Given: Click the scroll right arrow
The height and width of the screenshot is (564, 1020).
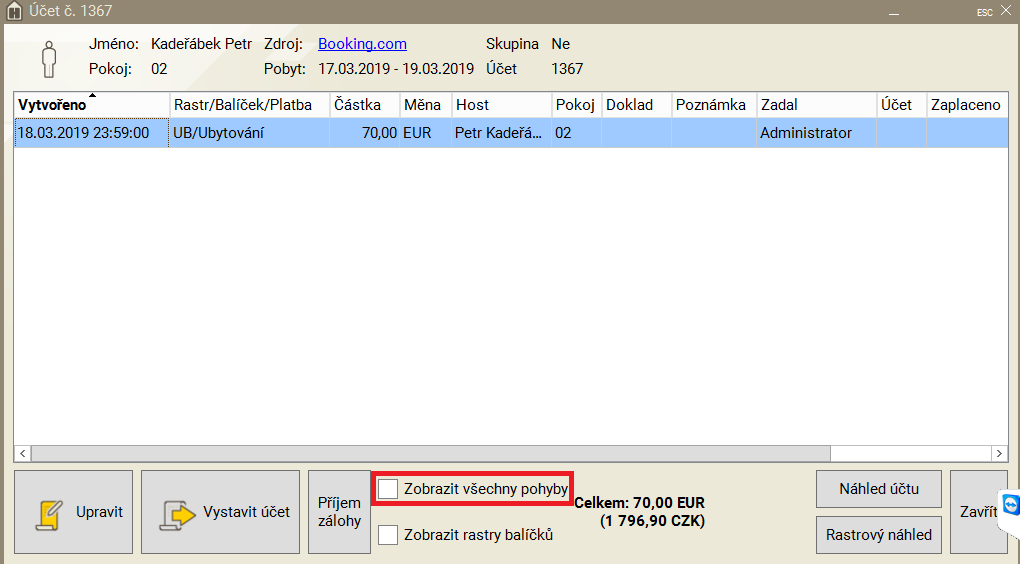Looking at the screenshot, I should [998, 453].
